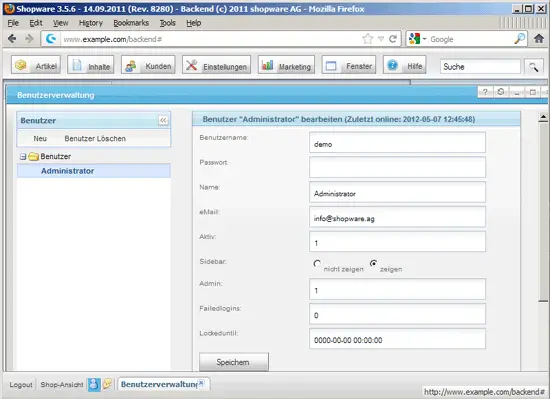Click the Speichern button
550x399 pixels.
pyautogui.click(x=234, y=362)
